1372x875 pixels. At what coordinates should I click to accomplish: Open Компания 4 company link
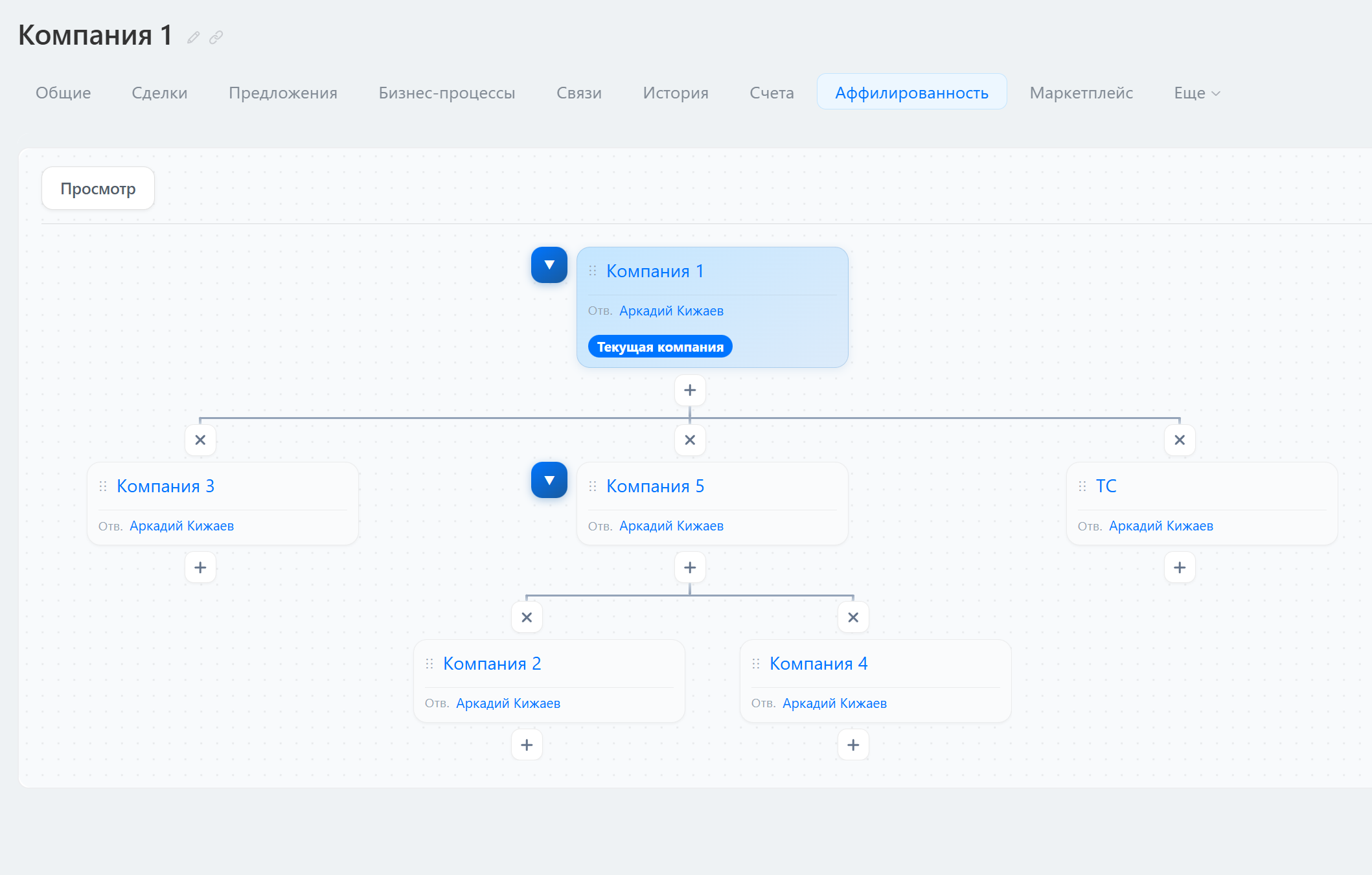(818, 664)
